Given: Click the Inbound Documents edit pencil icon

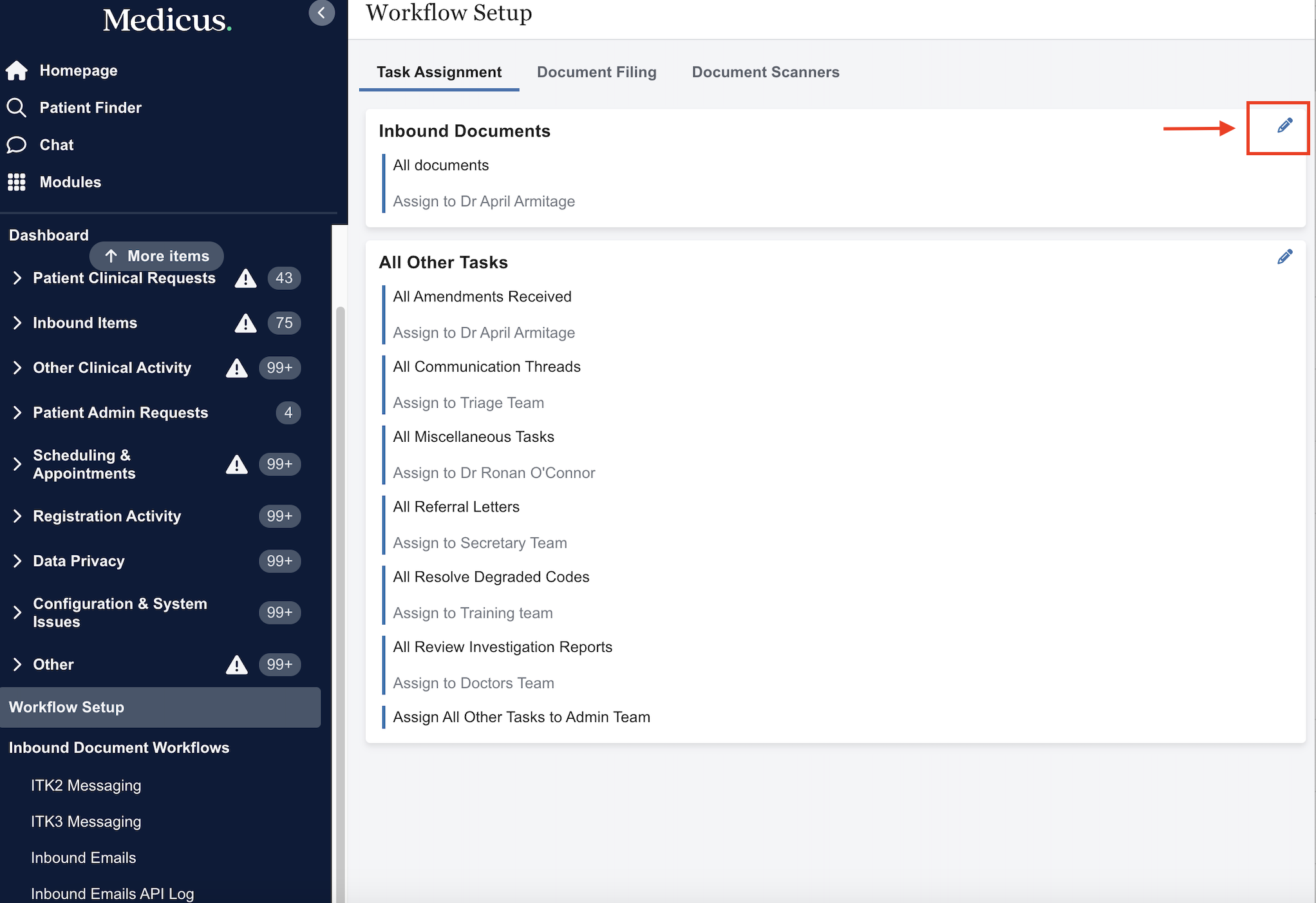Looking at the screenshot, I should (x=1284, y=126).
